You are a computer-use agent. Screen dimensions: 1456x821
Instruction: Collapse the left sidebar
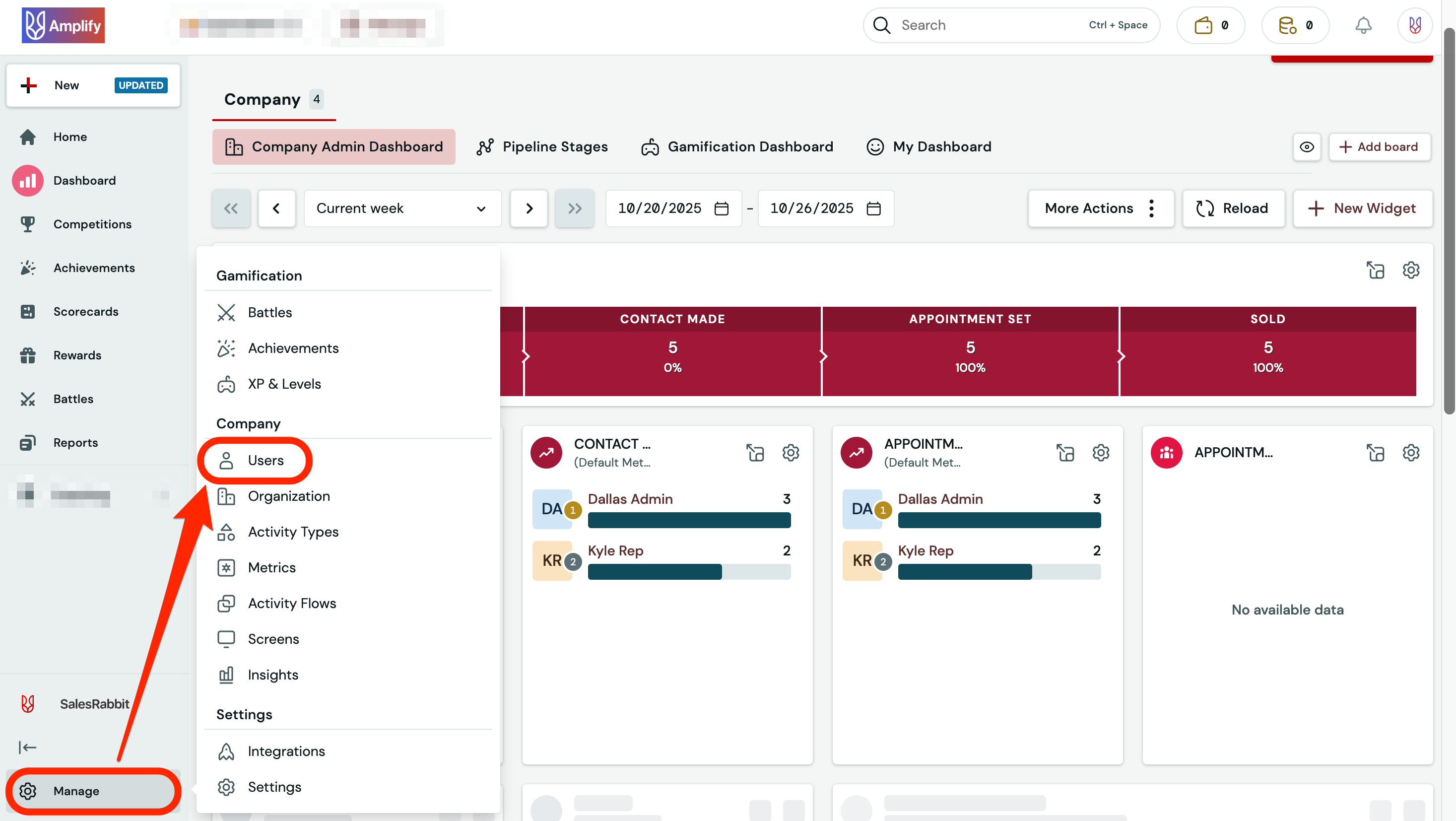point(27,747)
